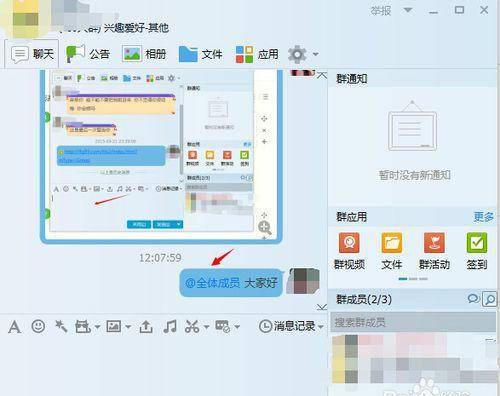Click the screenshot scissors icon
Screen dimensions: 500x396
tap(192, 327)
